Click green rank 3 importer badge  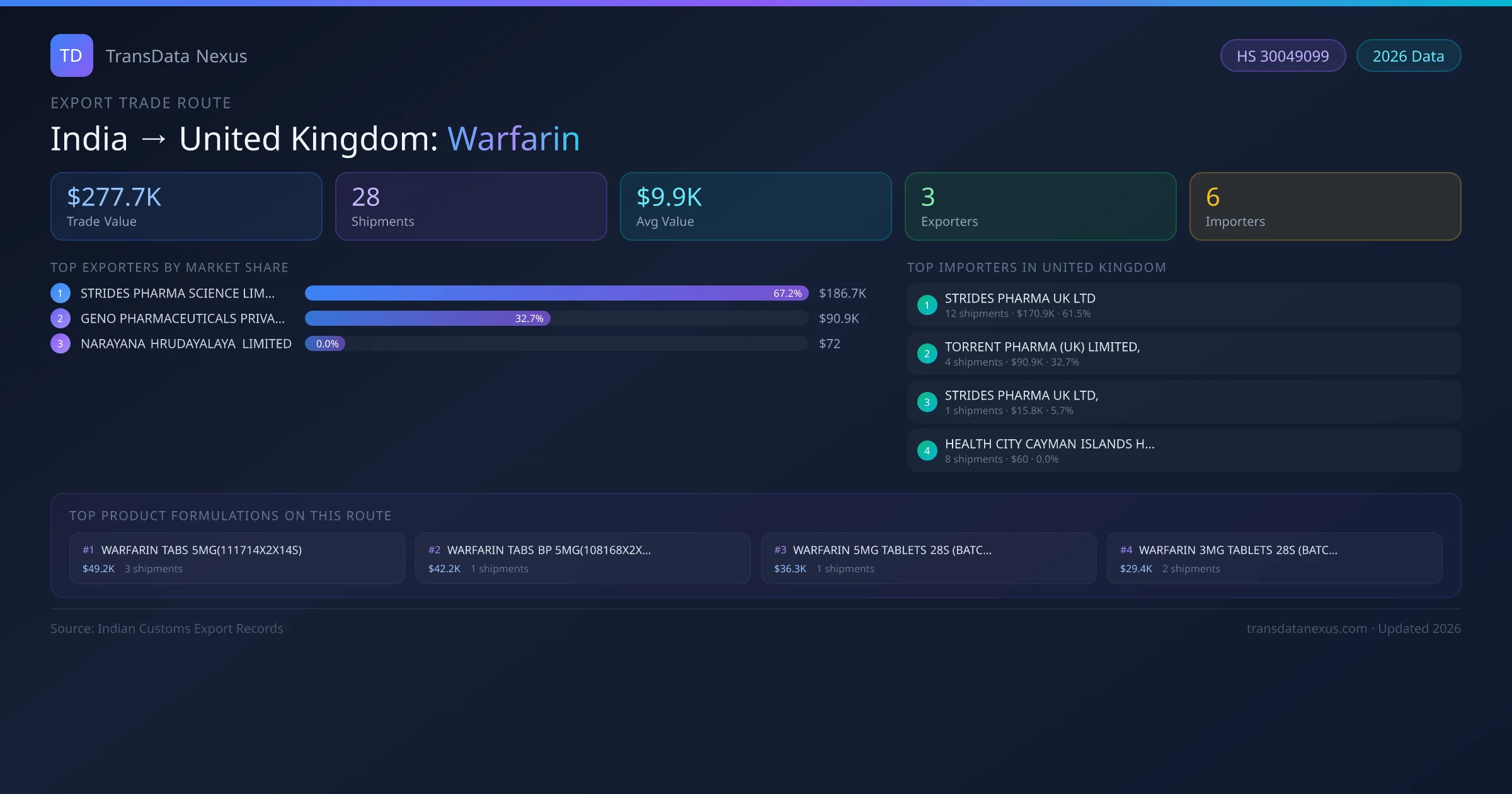(927, 402)
